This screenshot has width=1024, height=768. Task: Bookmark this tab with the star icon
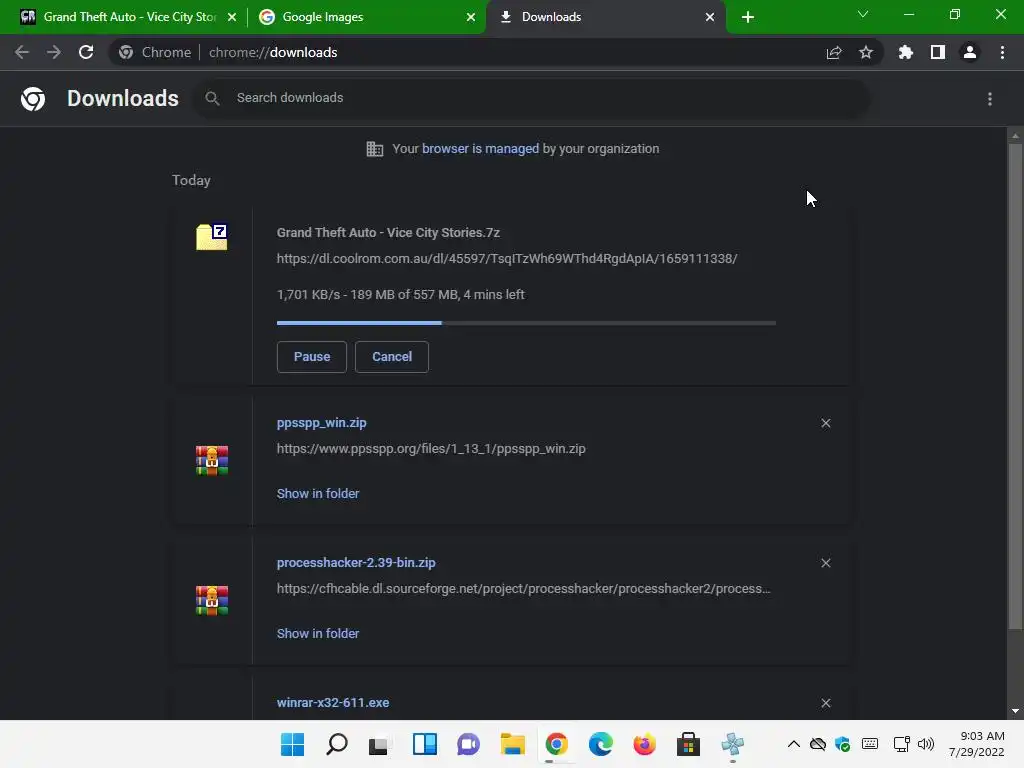click(866, 52)
